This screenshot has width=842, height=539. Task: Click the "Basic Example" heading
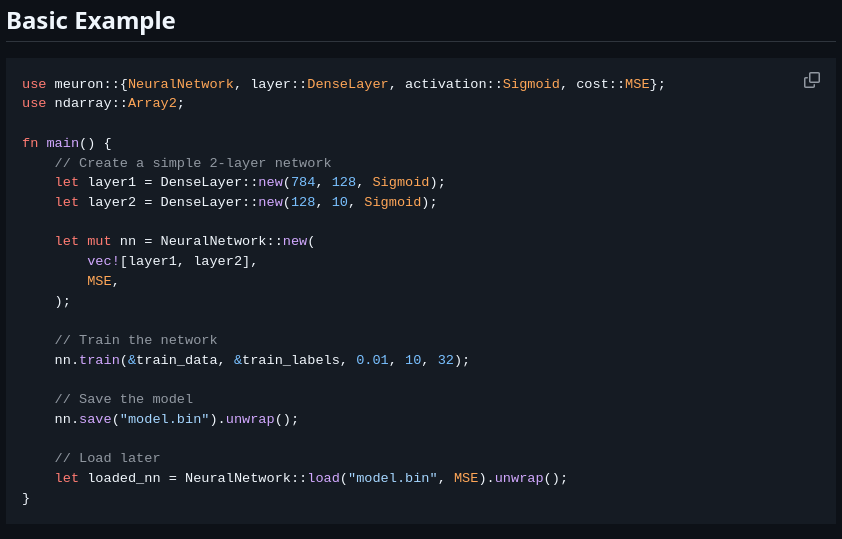pos(91,21)
